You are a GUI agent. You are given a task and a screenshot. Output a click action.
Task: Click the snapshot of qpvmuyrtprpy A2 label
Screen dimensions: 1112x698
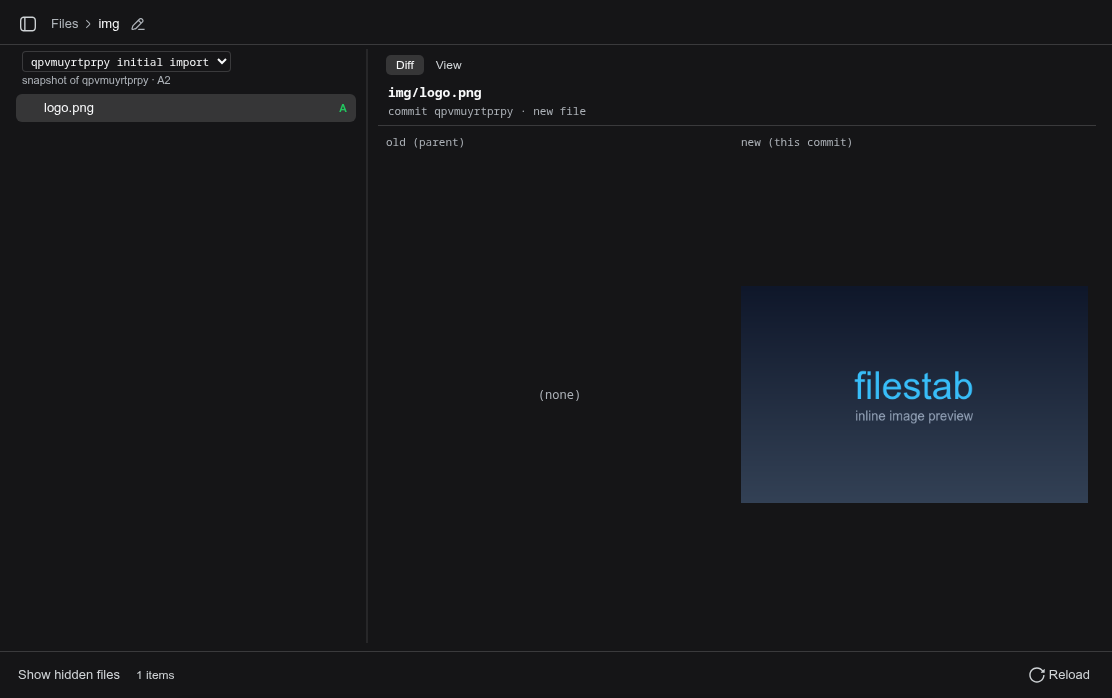96,80
